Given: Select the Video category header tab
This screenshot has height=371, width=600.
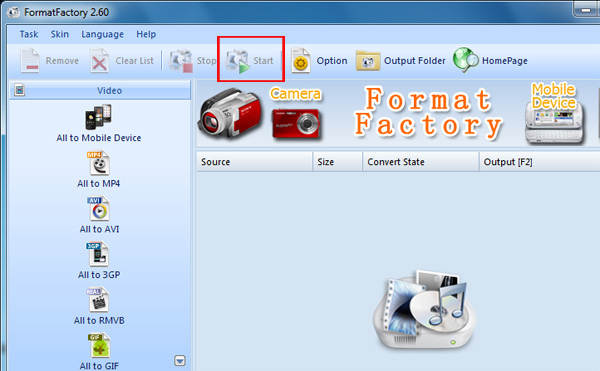Looking at the screenshot, I should coord(100,90).
